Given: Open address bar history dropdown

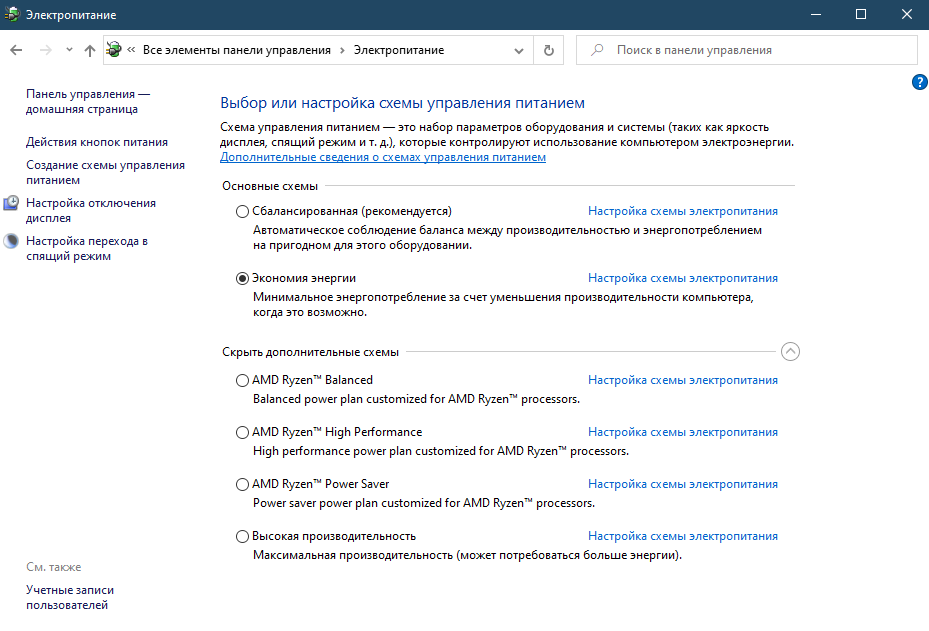Looking at the screenshot, I should 518,50.
